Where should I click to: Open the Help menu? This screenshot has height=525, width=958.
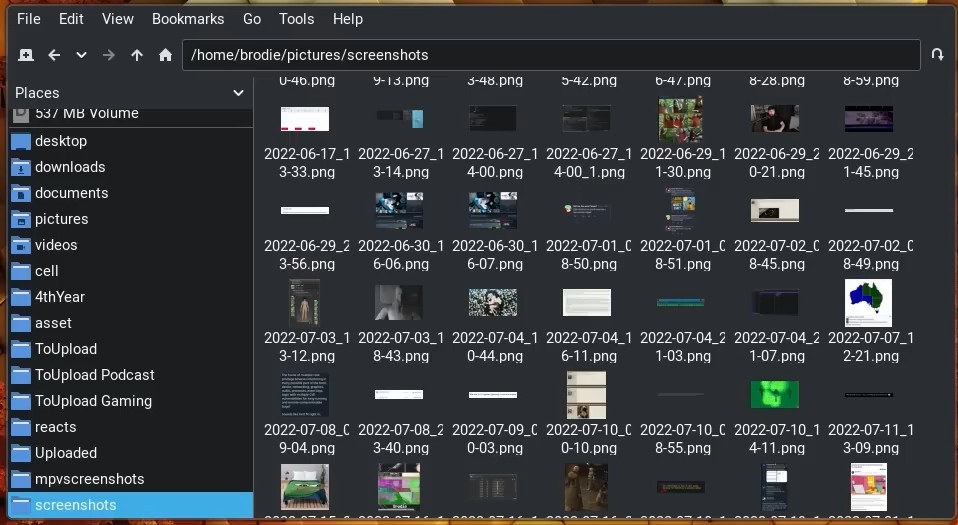coord(348,19)
